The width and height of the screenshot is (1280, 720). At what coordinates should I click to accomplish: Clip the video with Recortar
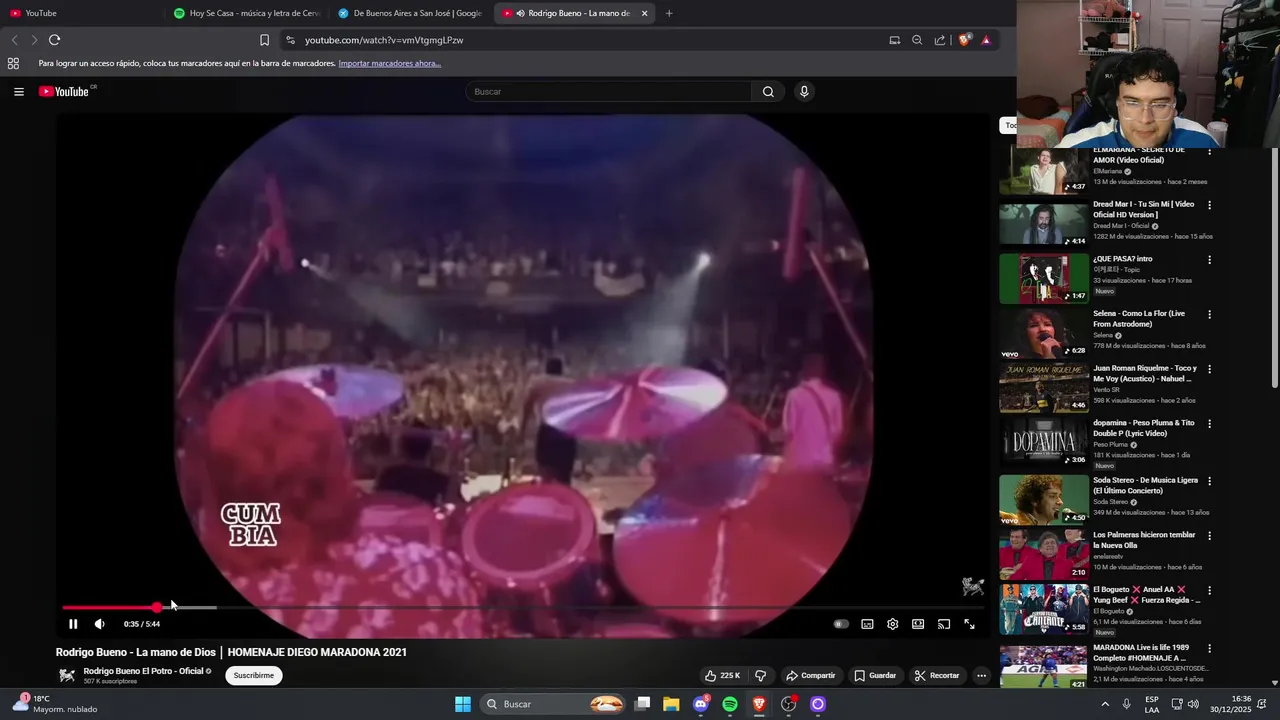pos(937,676)
